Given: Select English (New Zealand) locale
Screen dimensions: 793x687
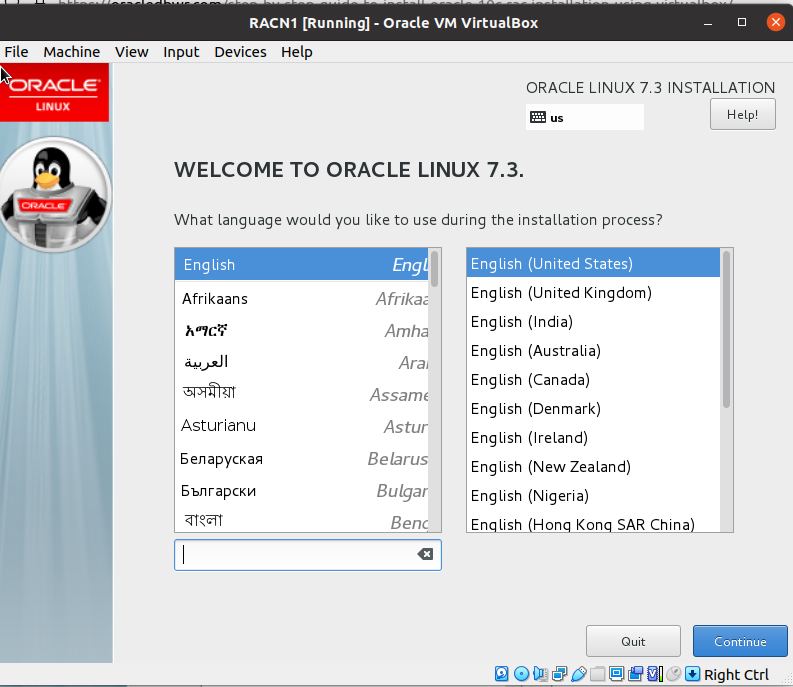Looking at the screenshot, I should (x=593, y=466).
